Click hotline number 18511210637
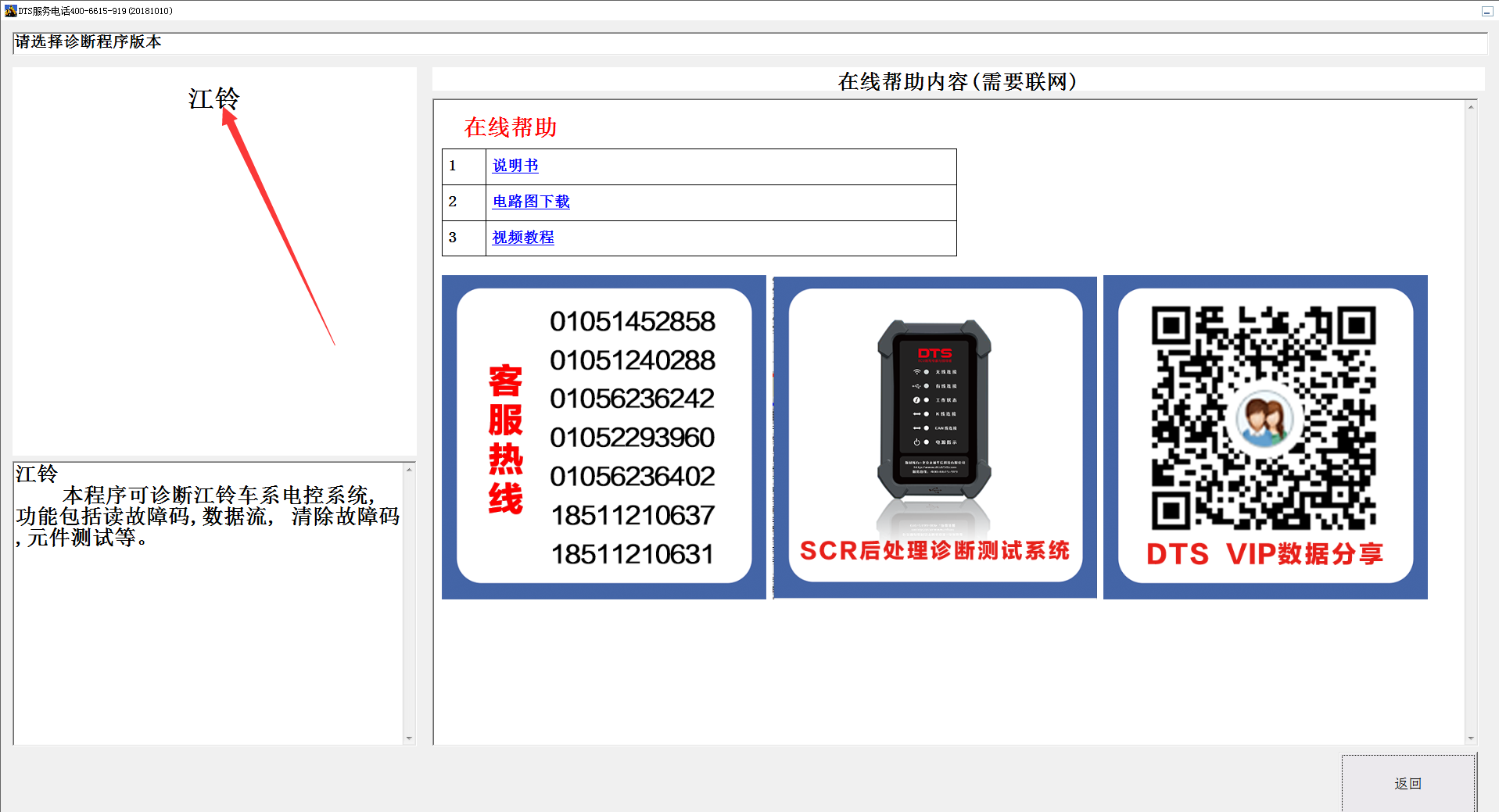Image resolution: width=1499 pixels, height=812 pixels. click(x=633, y=516)
